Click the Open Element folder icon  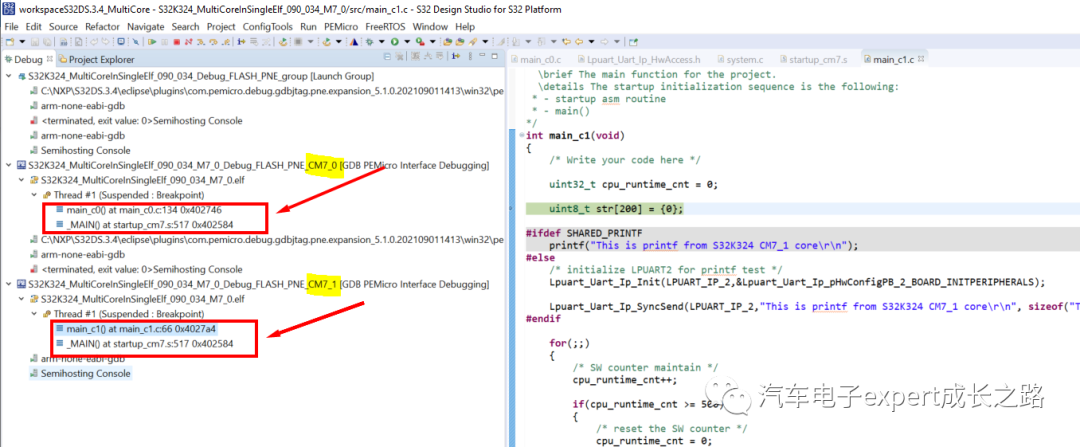coord(447,41)
